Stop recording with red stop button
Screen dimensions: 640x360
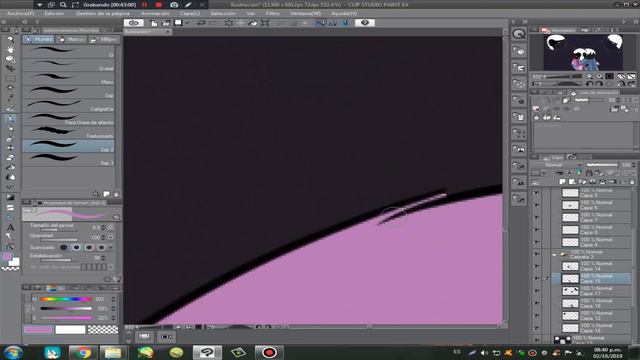(159, 5)
